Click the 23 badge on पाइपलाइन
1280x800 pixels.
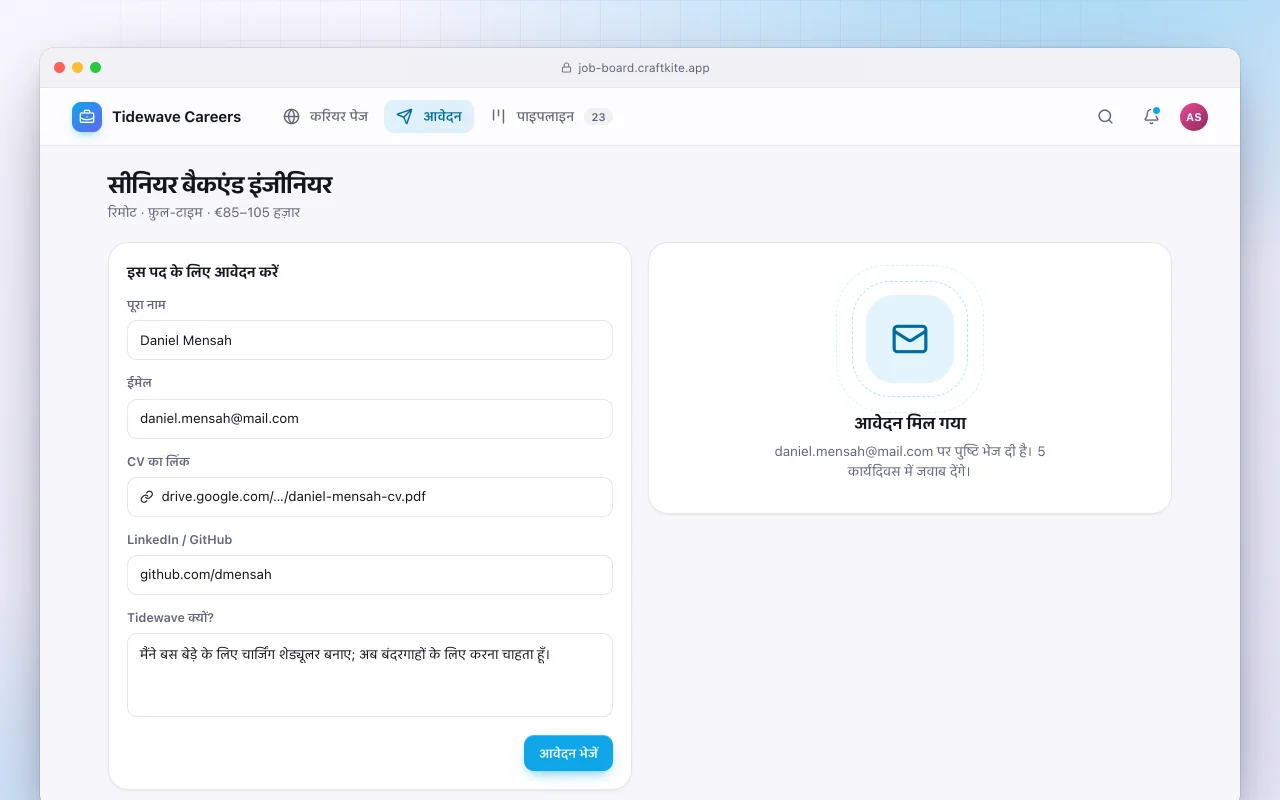tap(598, 117)
